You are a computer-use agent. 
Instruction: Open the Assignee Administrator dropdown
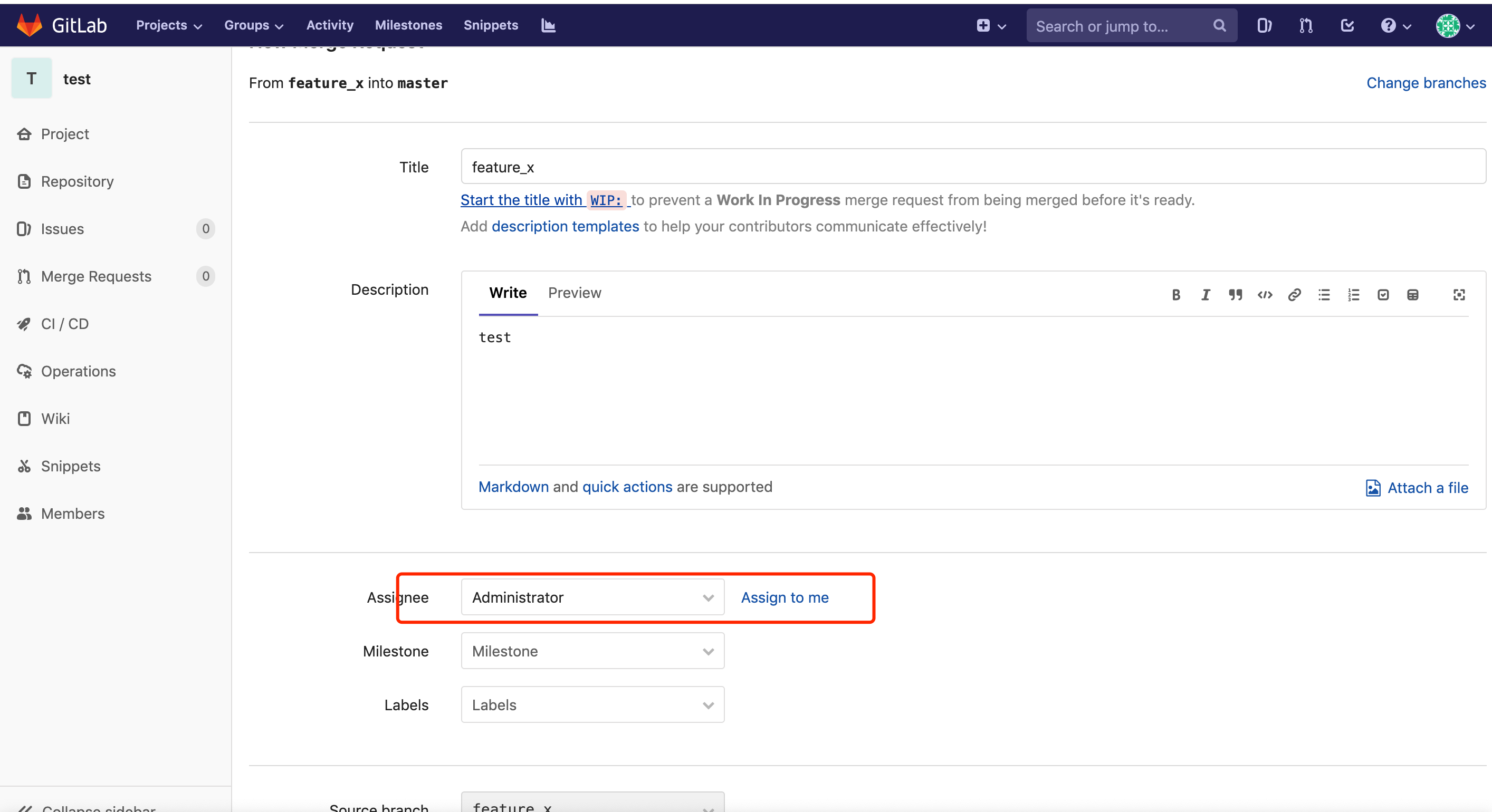[592, 597]
